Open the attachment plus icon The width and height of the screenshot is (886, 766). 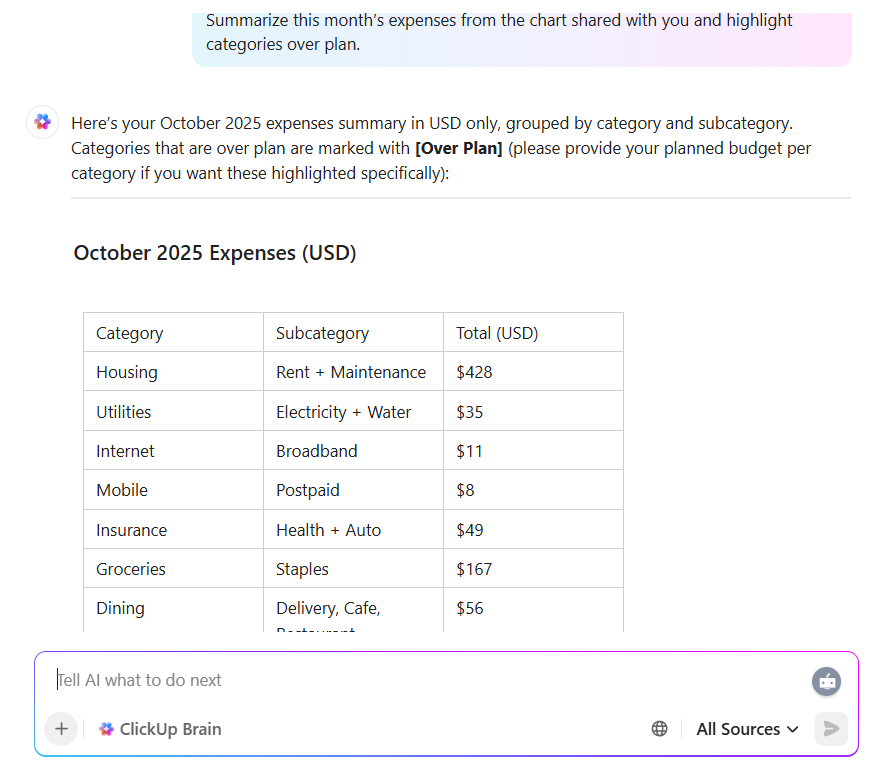(61, 729)
